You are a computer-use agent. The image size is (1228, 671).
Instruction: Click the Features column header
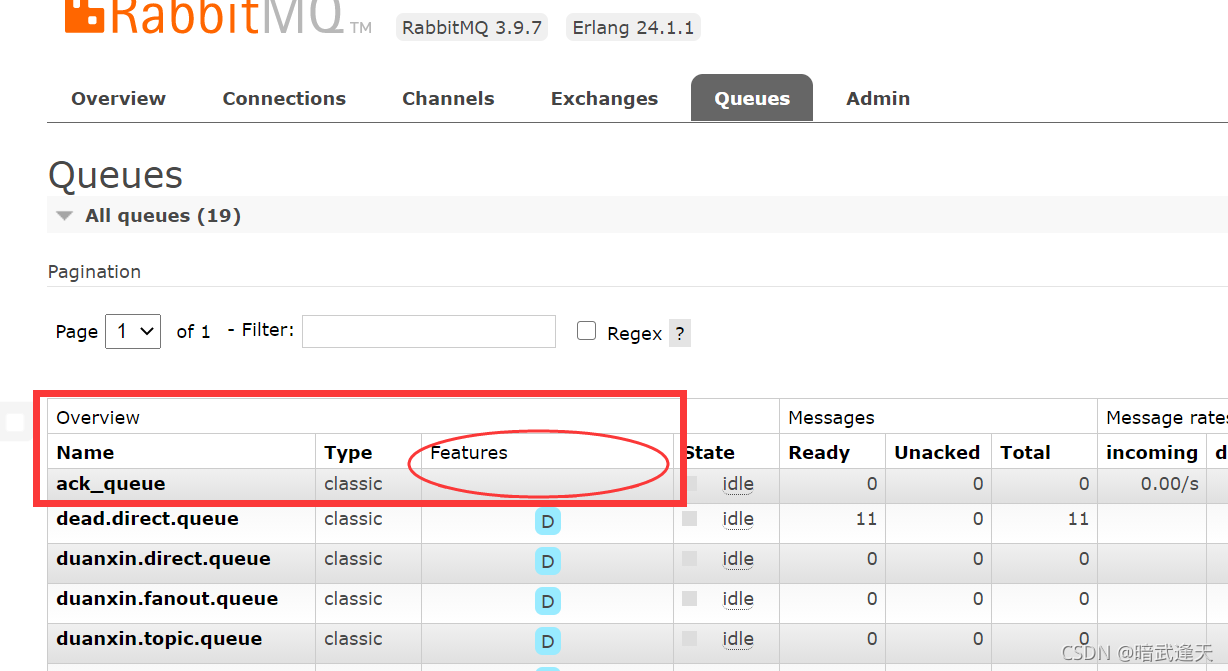point(469,453)
